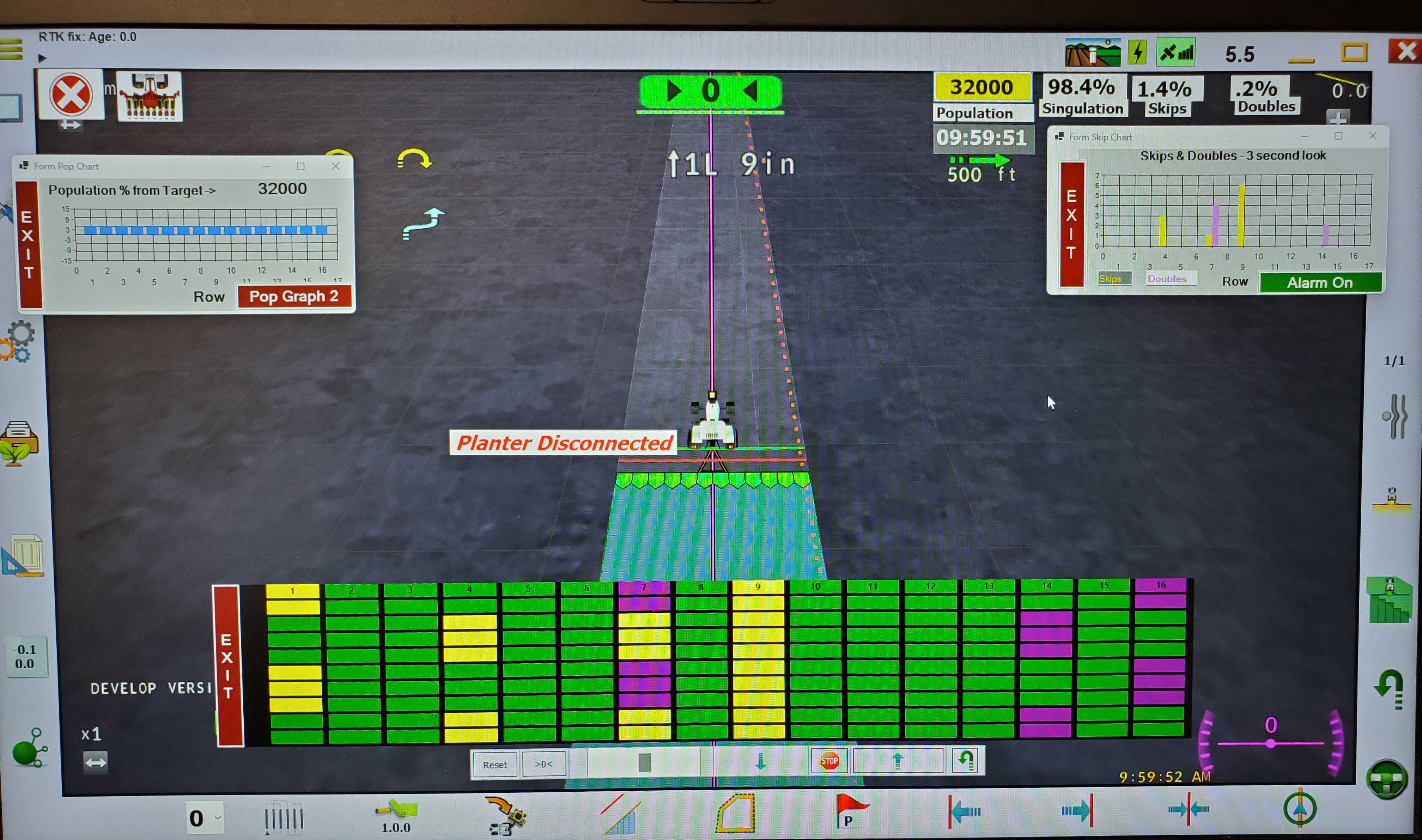Click the Reset button

pyautogui.click(x=494, y=765)
